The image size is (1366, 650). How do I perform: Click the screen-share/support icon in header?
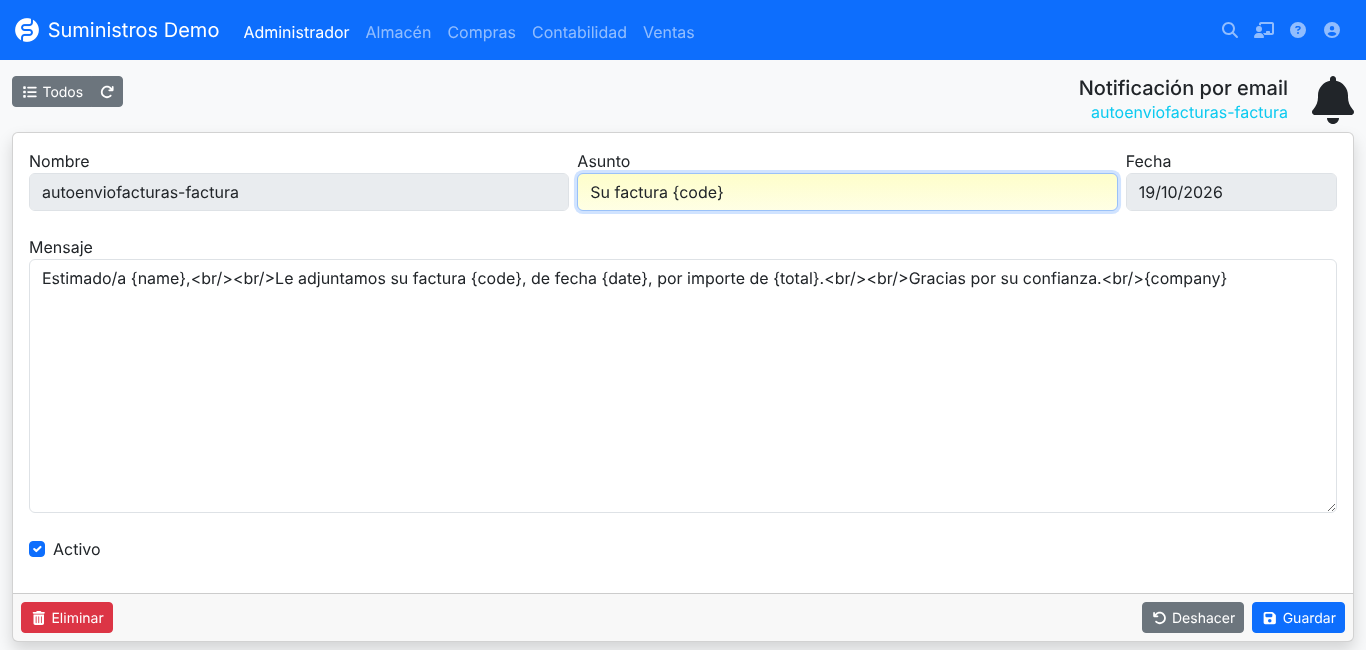(1264, 30)
